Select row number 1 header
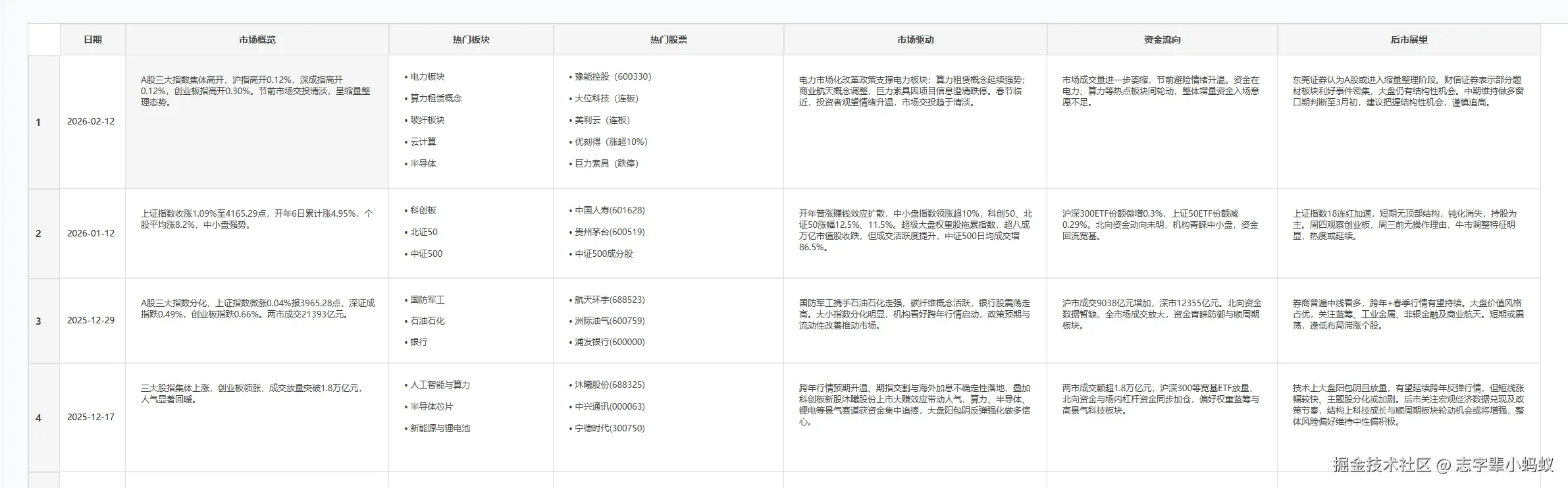This screenshot has height=488, width=1568. pyautogui.click(x=44, y=122)
